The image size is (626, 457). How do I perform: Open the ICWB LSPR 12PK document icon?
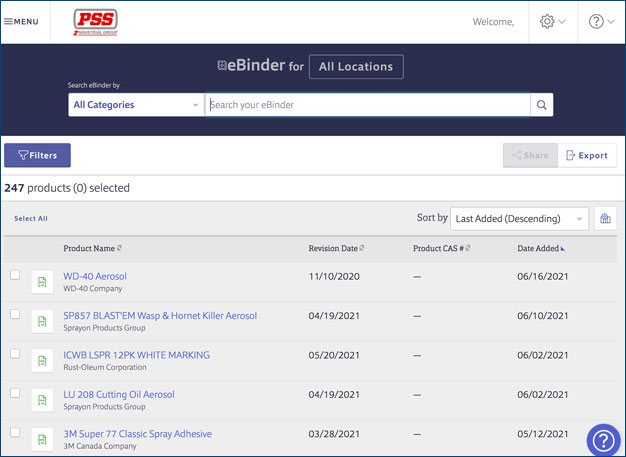[42, 361]
